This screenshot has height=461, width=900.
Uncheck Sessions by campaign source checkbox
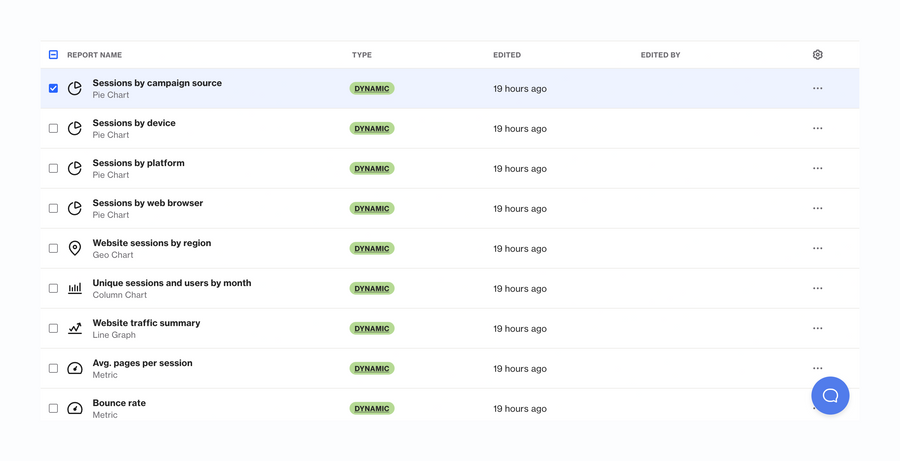click(53, 88)
